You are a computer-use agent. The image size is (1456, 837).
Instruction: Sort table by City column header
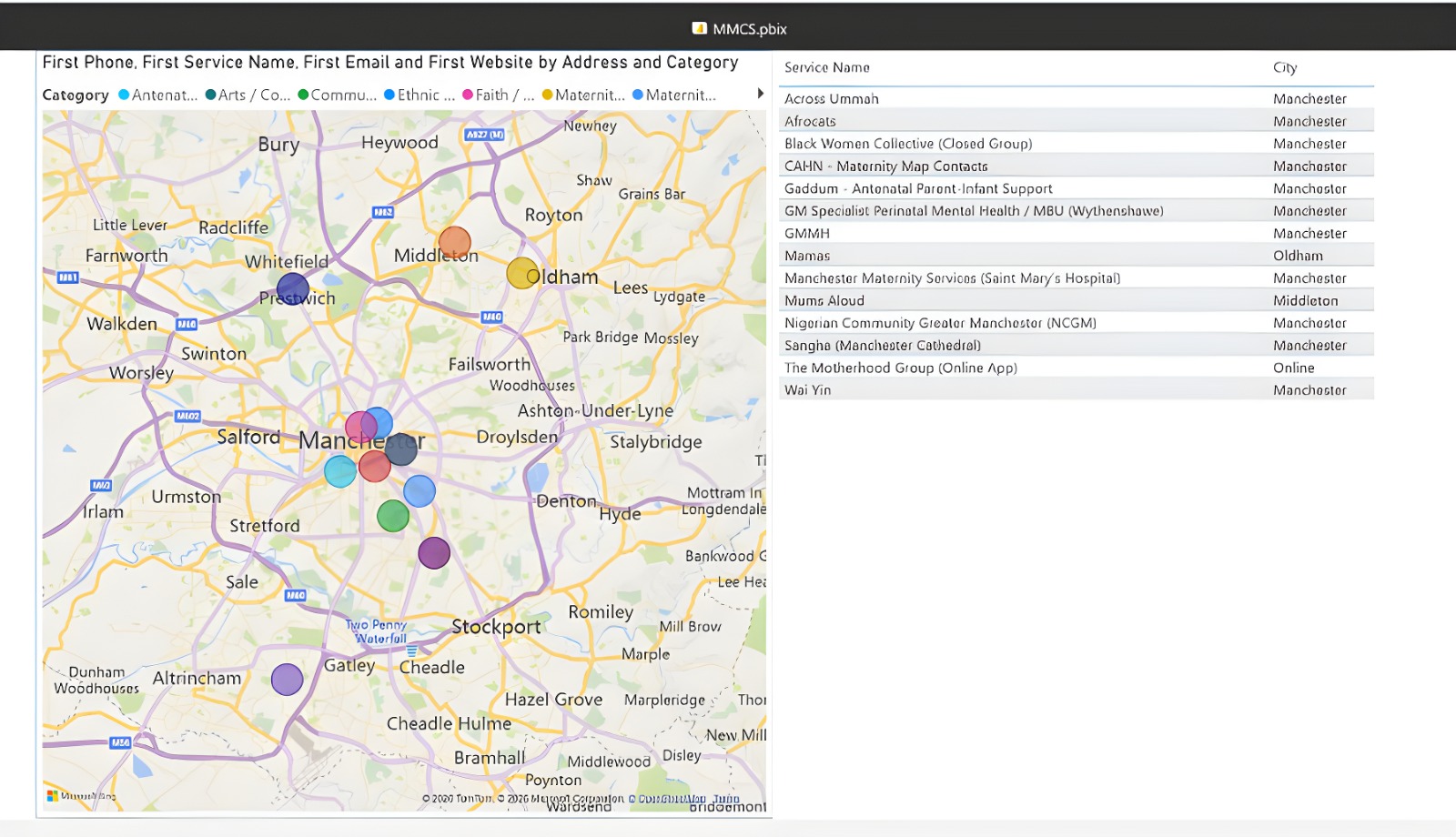click(x=1285, y=67)
